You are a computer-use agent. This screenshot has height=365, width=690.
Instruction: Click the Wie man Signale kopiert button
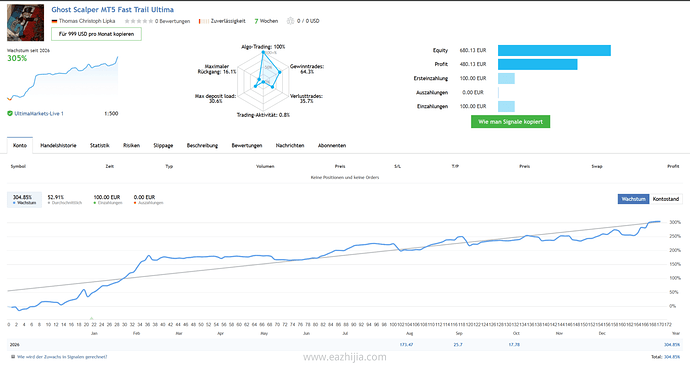510,122
